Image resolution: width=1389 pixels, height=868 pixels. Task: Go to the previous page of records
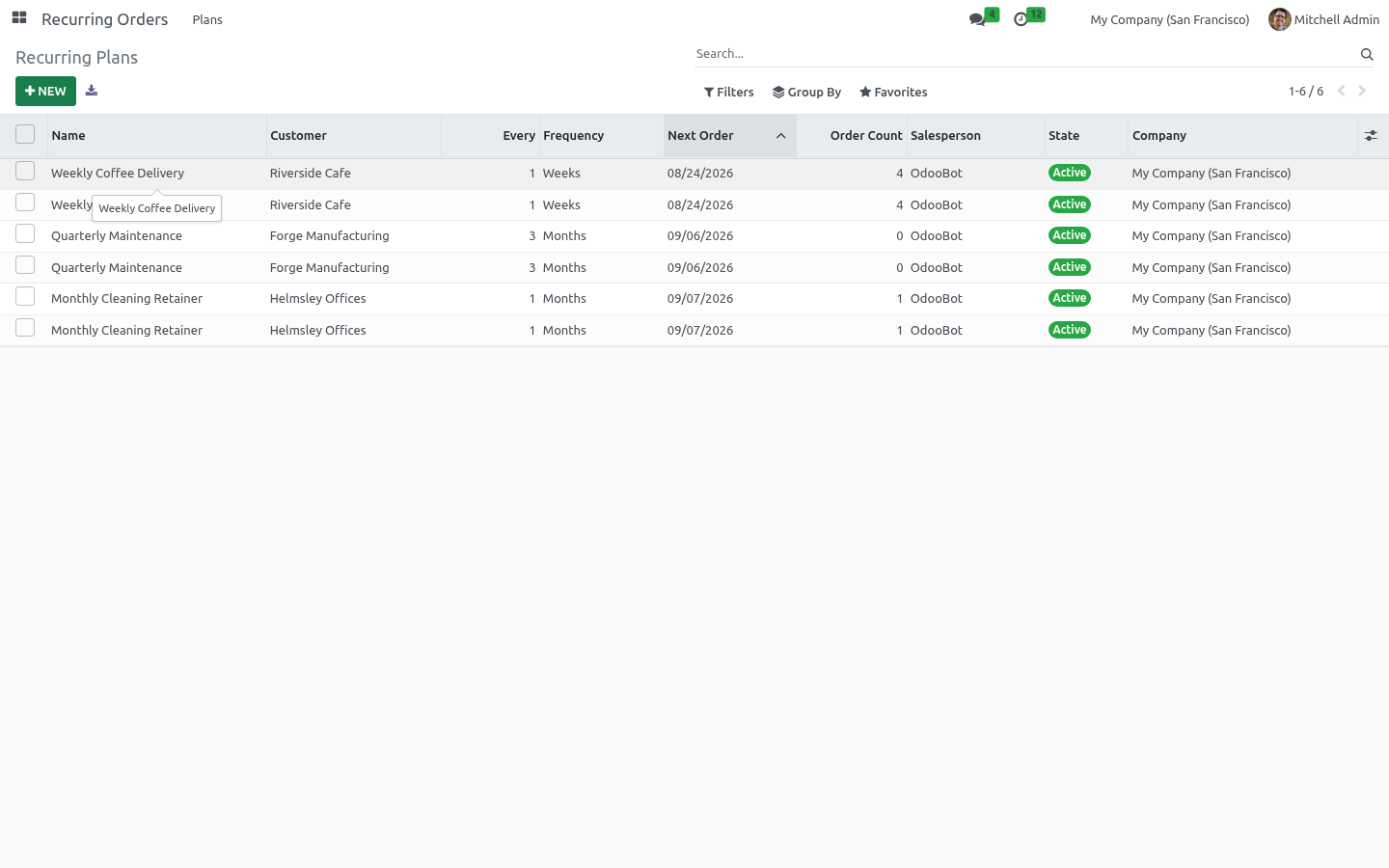[x=1341, y=91]
